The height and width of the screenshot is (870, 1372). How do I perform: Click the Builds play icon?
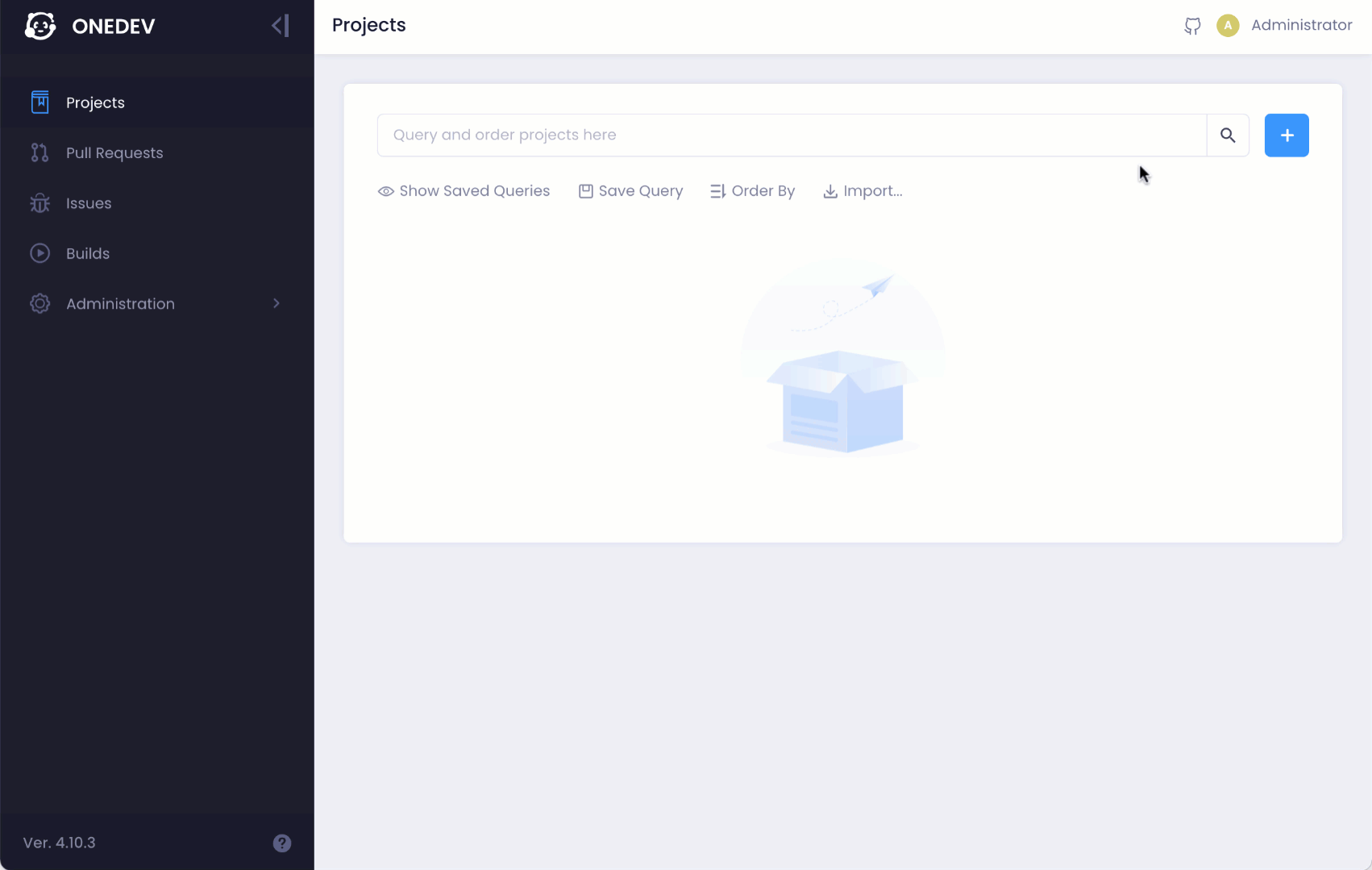[39, 253]
